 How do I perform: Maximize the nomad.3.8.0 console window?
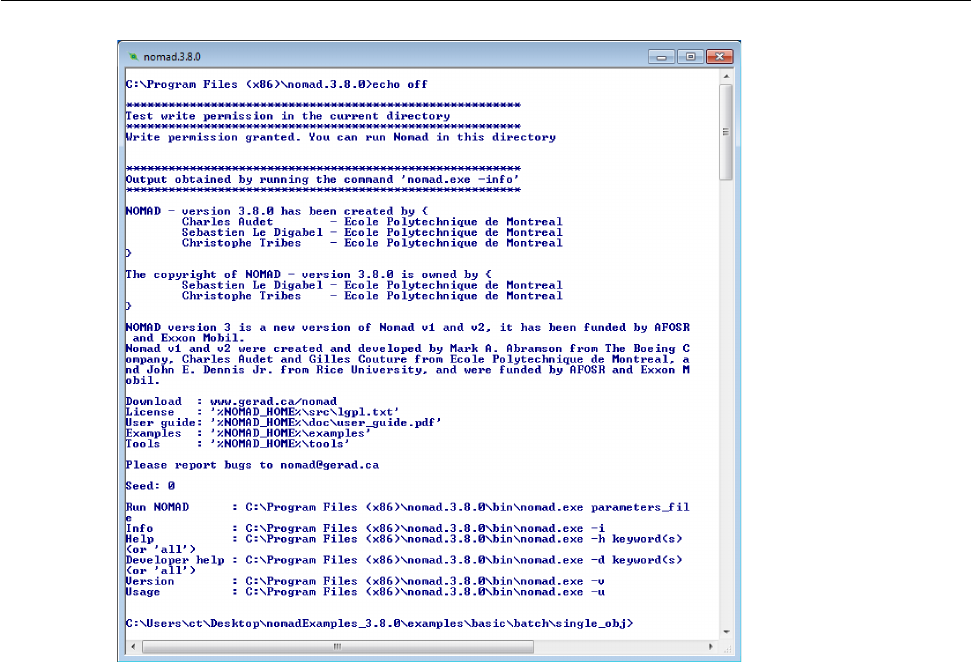(x=690, y=57)
